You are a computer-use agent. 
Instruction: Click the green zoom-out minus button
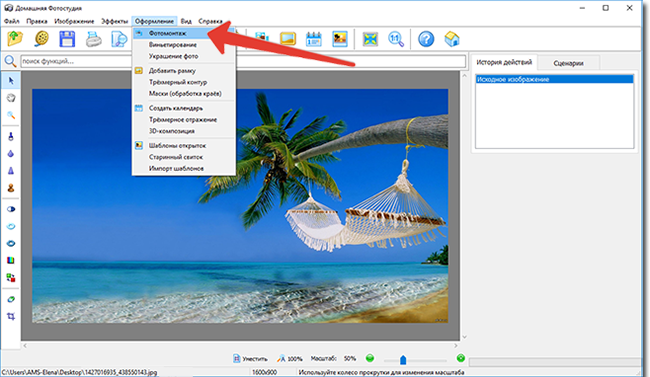[x=370, y=358]
